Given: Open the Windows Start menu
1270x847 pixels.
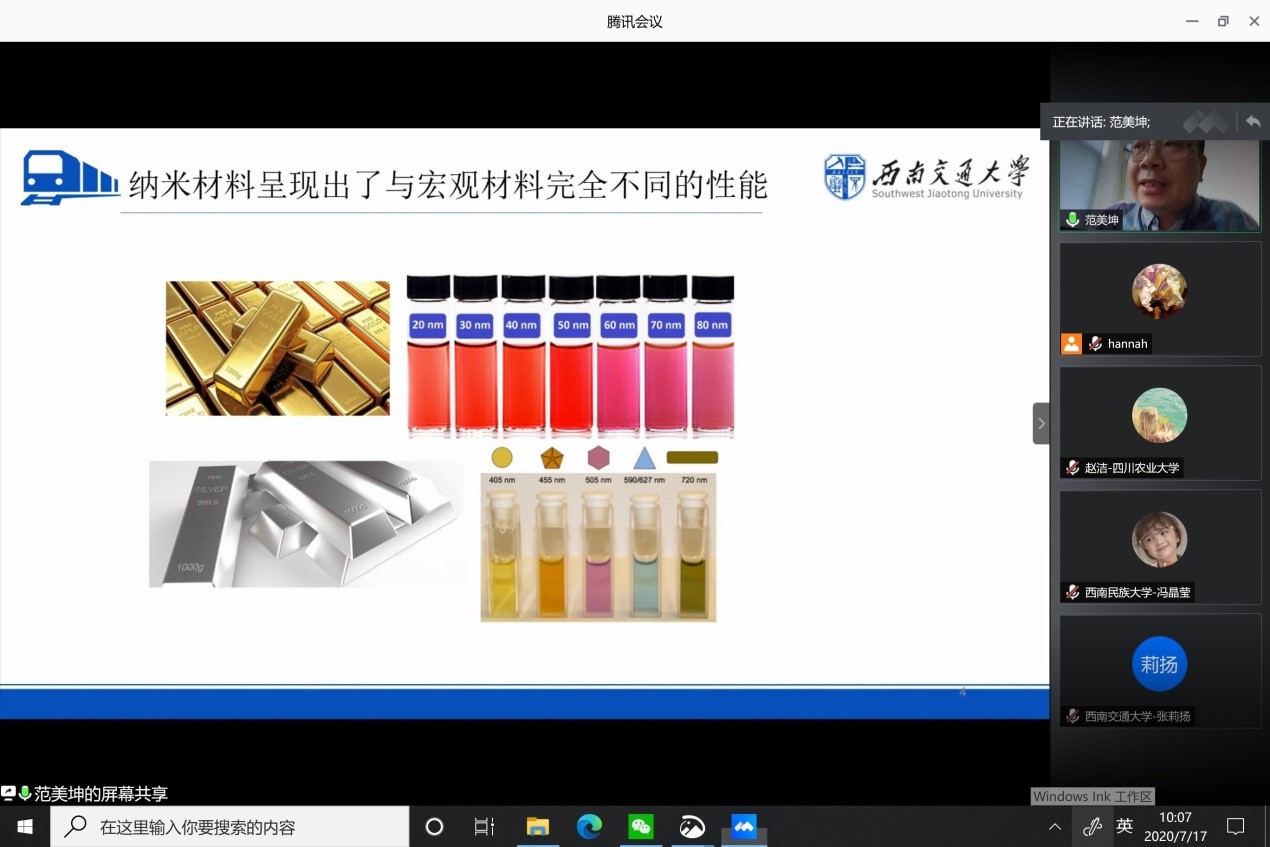Looking at the screenshot, I should pos(24,826).
